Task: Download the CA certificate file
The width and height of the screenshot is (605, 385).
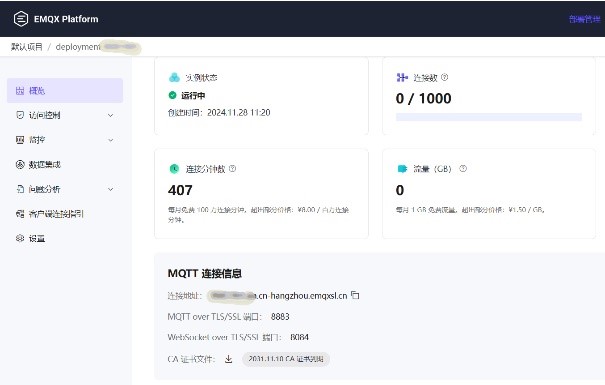Action: click(x=229, y=359)
